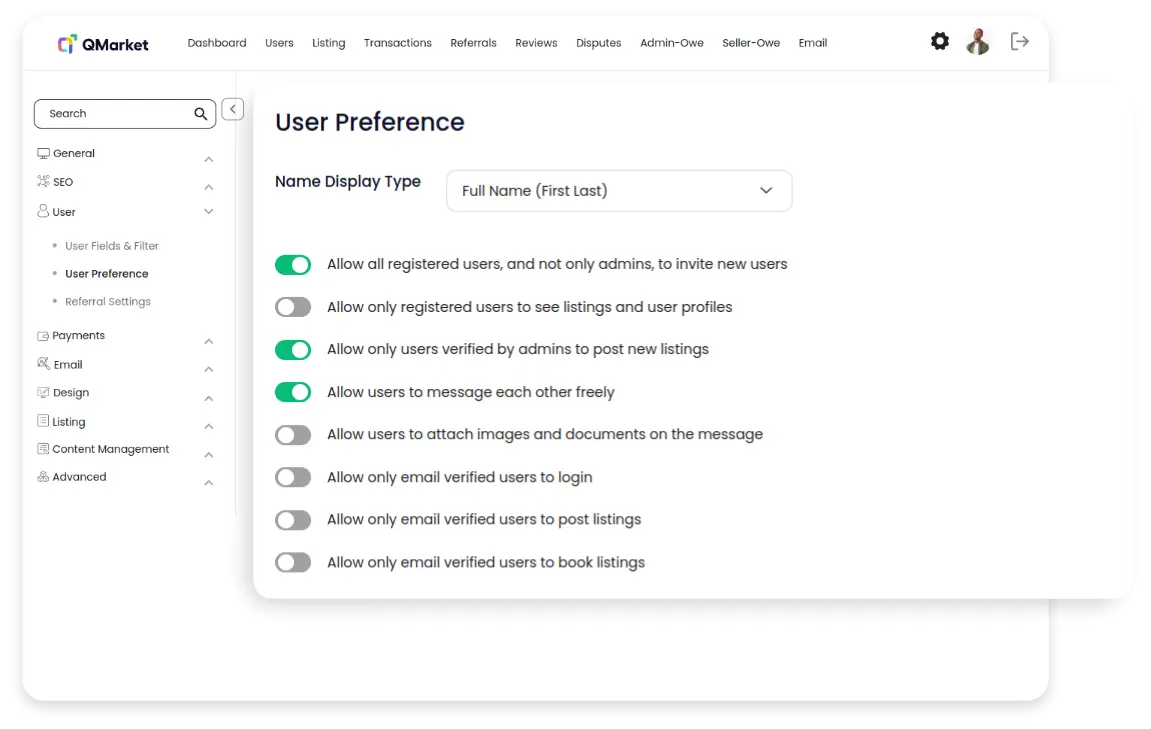Expand the SEO section chevron
The height and width of the screenshot is (729, 1151).
pos(209,187)
